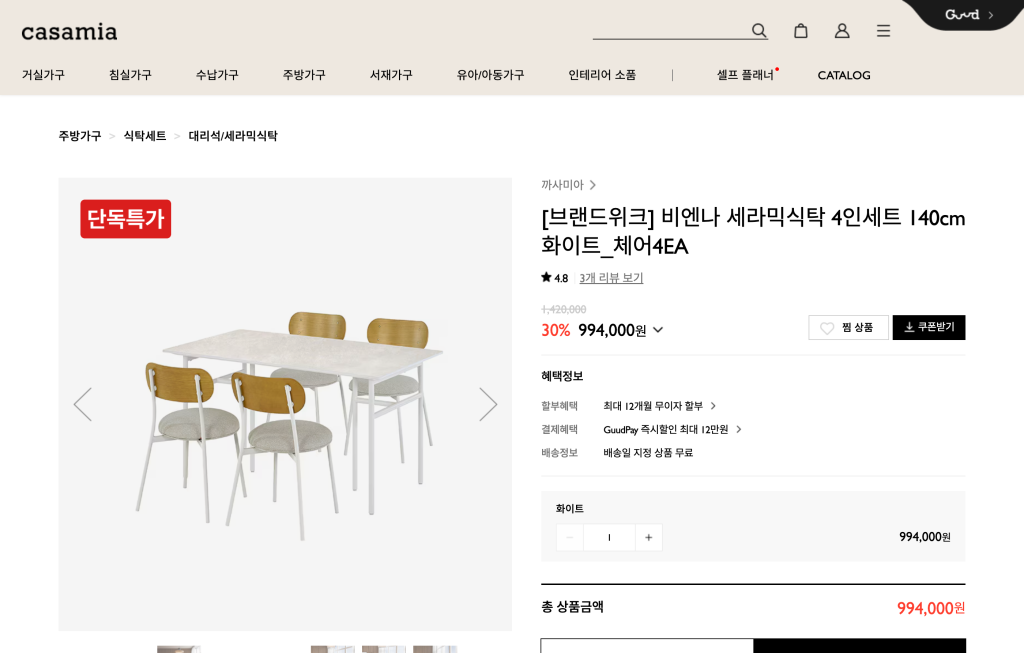This screenshot has width=1024, height=653.
Task: Open the 주방가구 navigation menu
Action: click(304, 75)
